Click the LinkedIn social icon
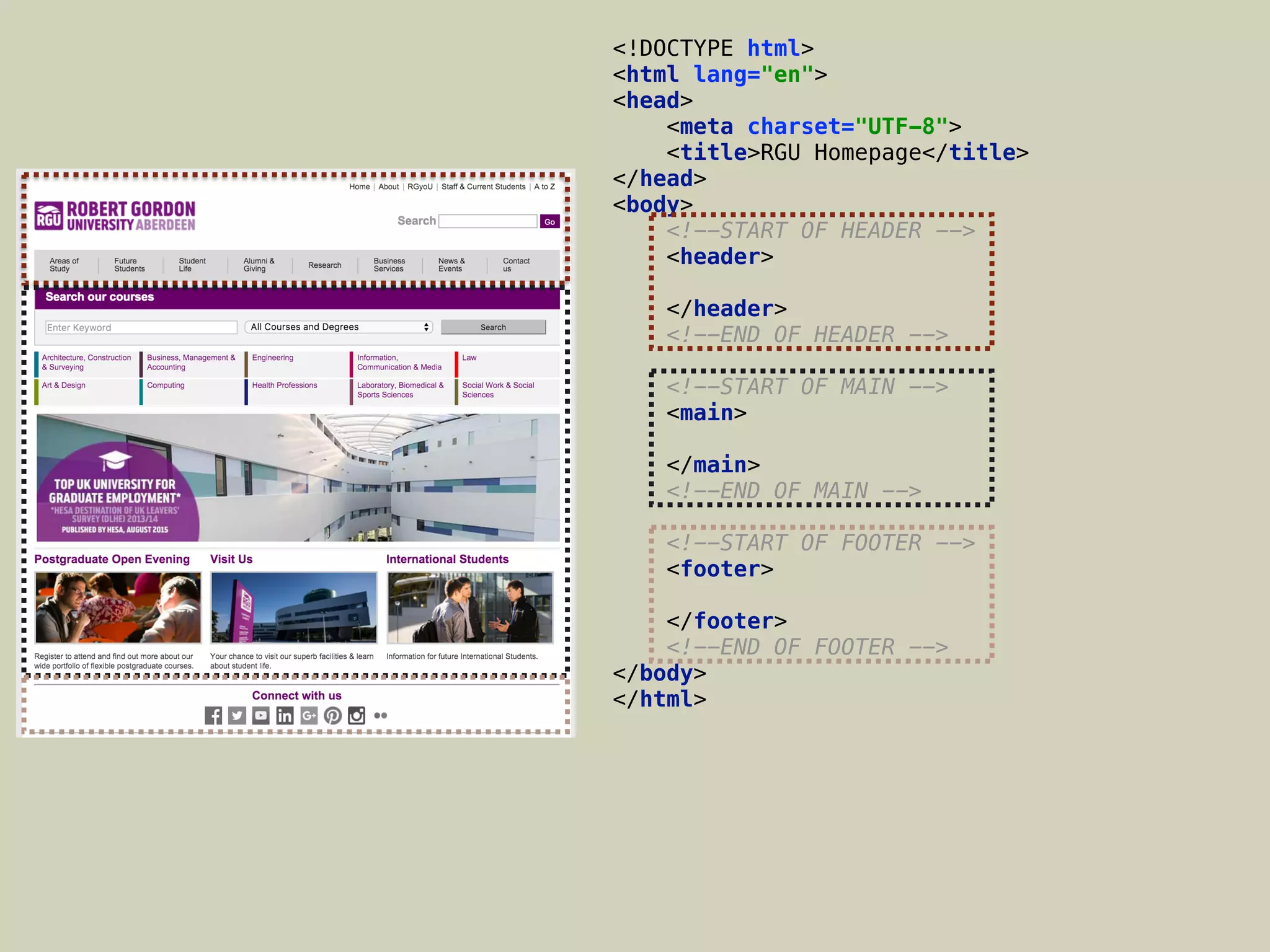The height and width of the screenshot is (952, 1270). click(x=285, y=716)
